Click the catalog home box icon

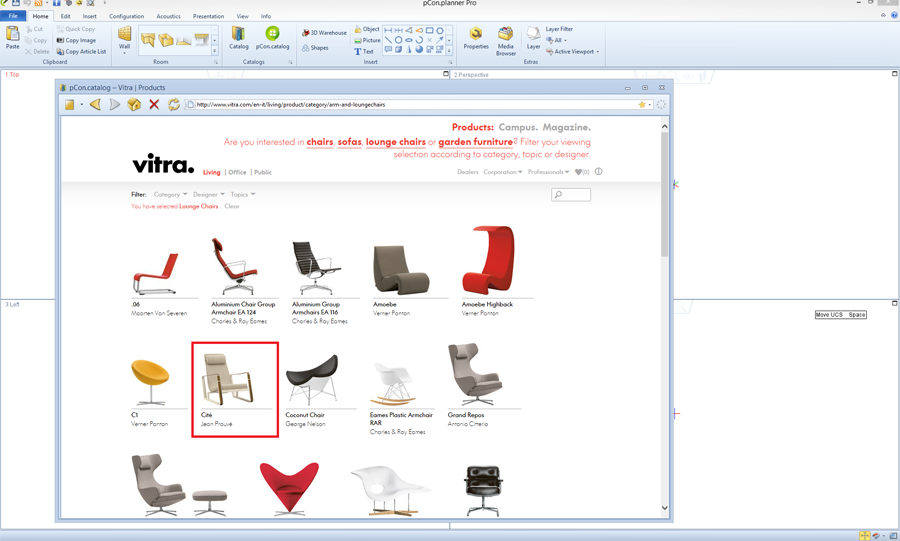(134, 104)
